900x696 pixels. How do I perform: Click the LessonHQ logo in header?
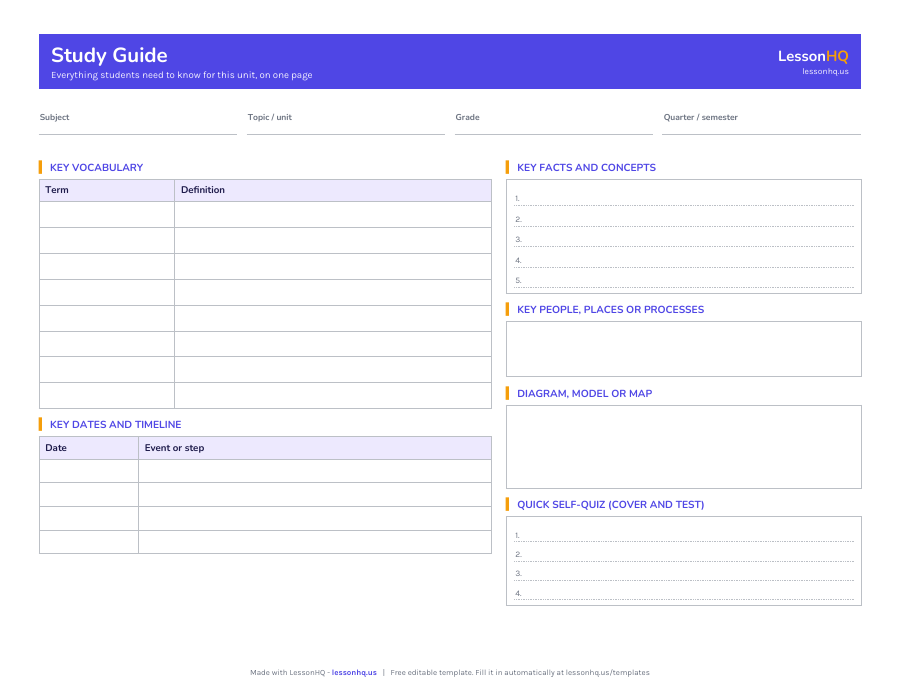813,56
